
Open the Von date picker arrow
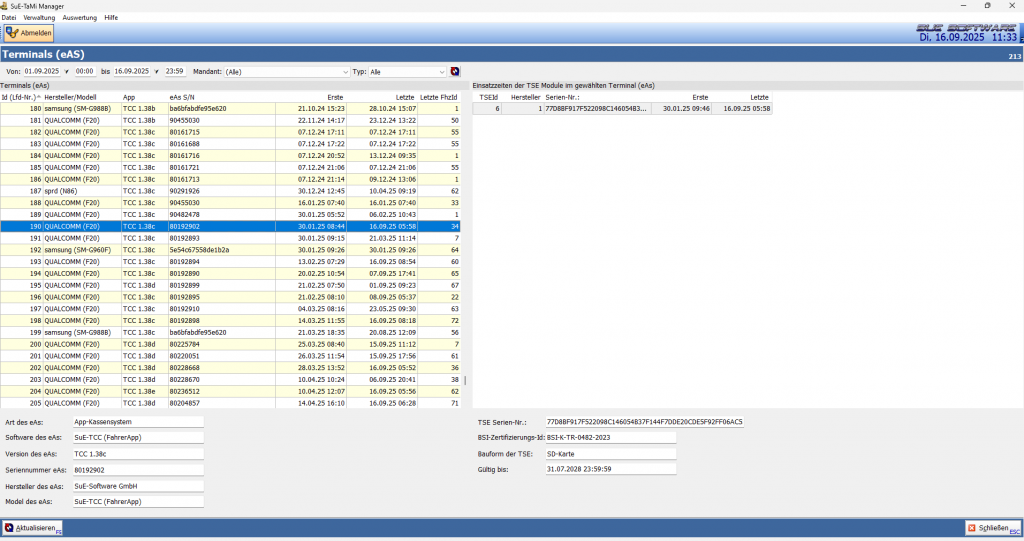[67, 72]
